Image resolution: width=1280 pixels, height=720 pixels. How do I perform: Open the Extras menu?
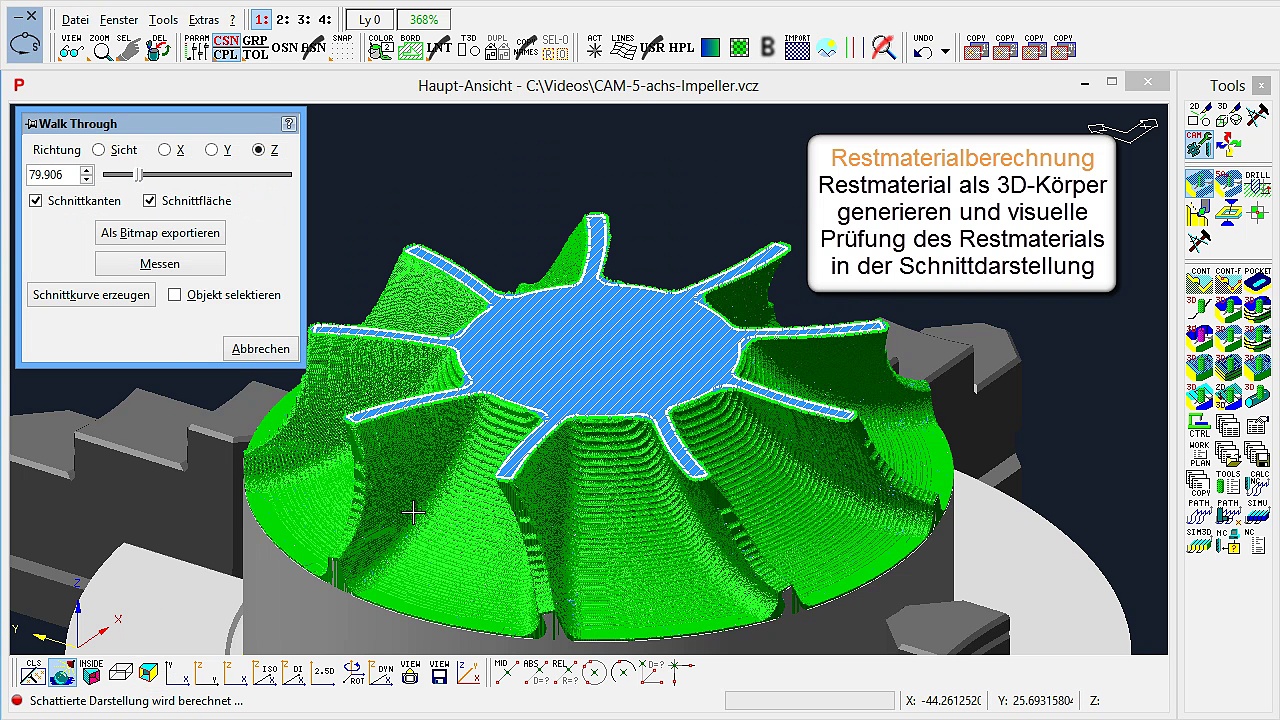(x=203, y=20)
